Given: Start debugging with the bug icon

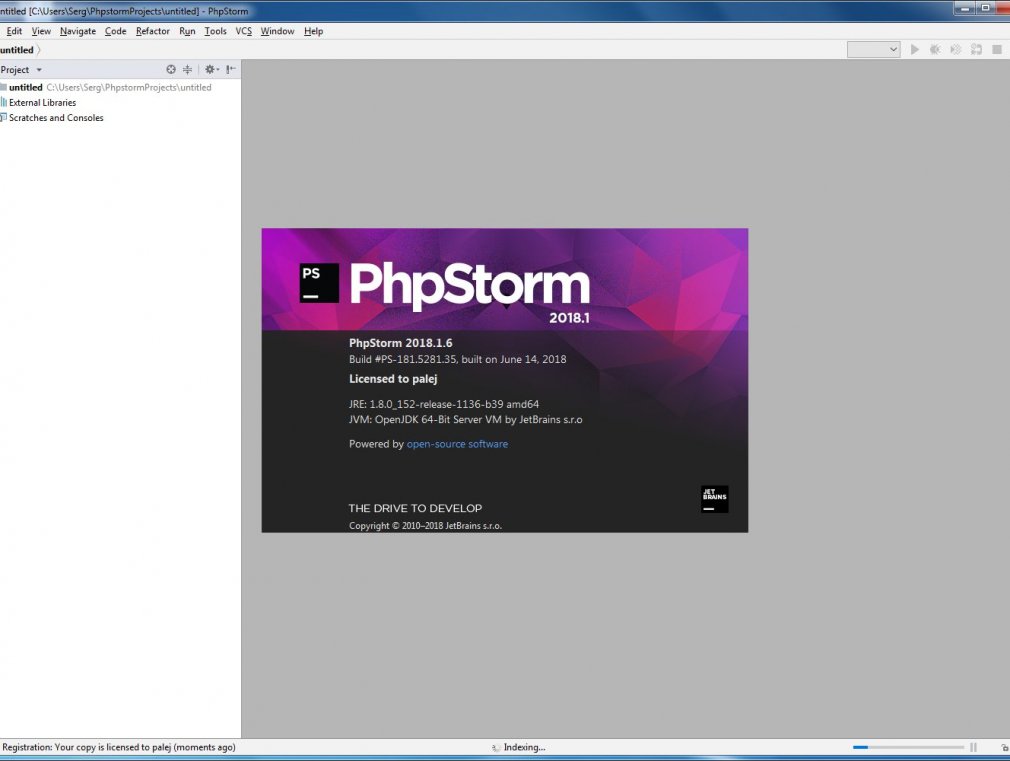Looking at the screenshot, I should (935, 50).
